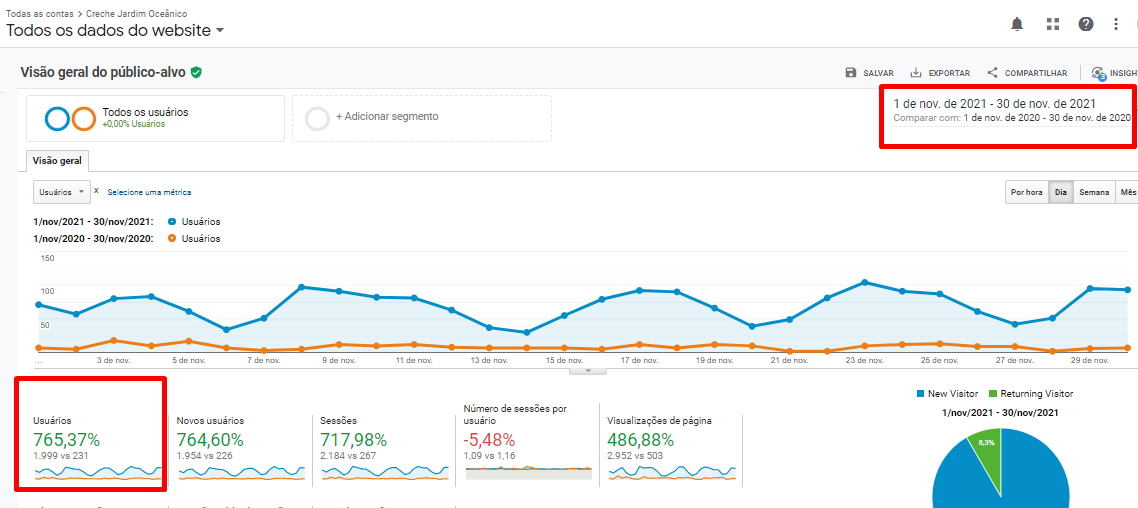1138x508 pixels.
Task: Select the Por hora granularity
Action: [1027, 192]
